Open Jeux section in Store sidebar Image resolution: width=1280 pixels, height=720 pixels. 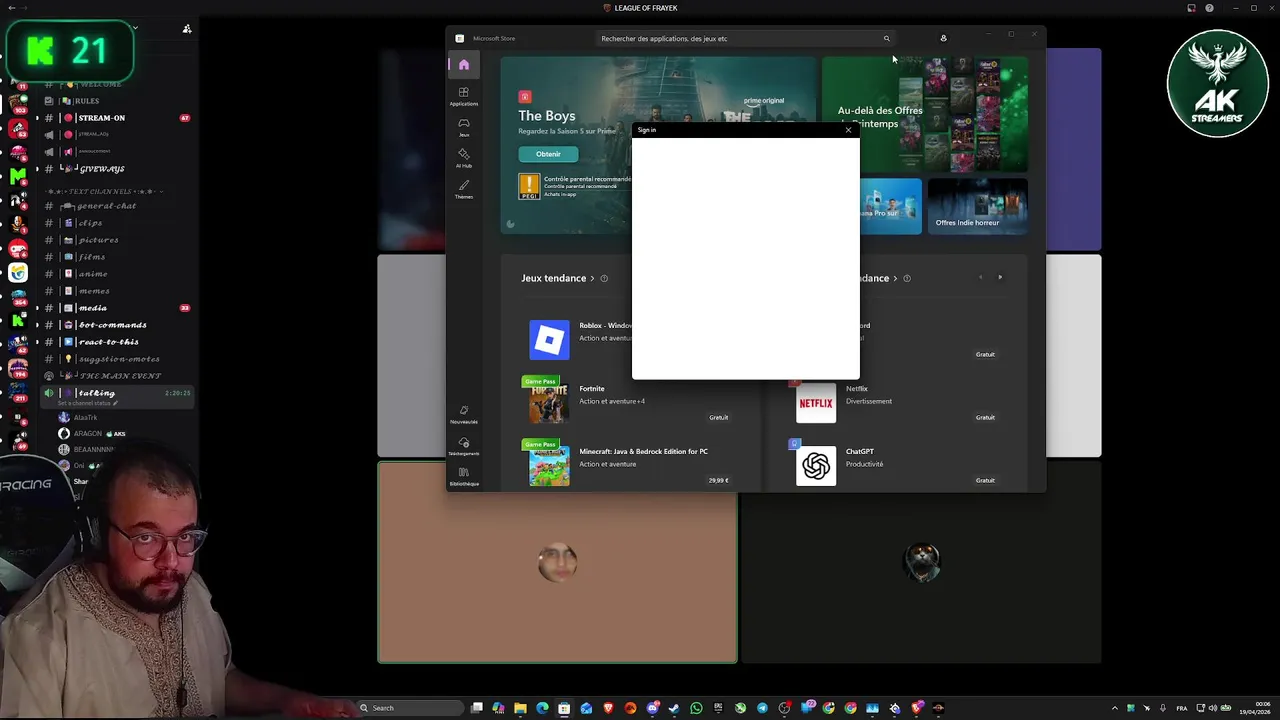(x=464, y=127)
